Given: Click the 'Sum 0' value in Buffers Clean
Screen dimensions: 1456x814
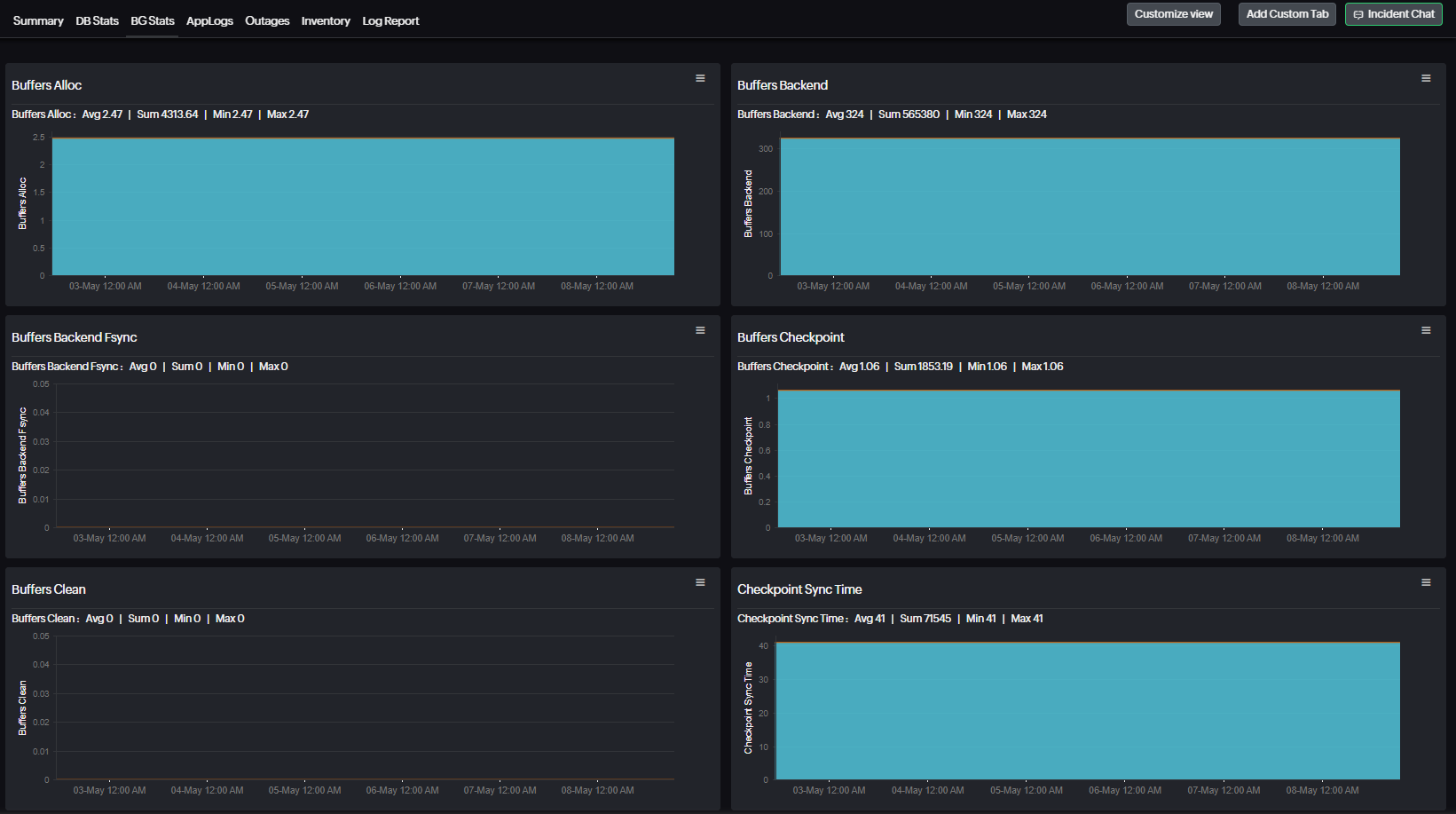Looking at the screenshot, I should click(x=144, y=619).
